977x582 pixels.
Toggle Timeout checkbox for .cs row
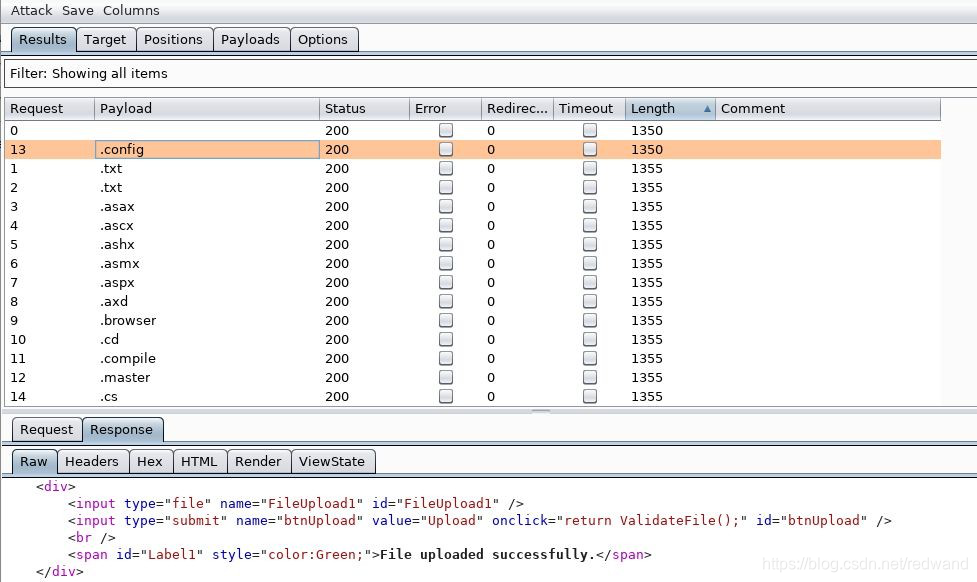click(589, 396)
